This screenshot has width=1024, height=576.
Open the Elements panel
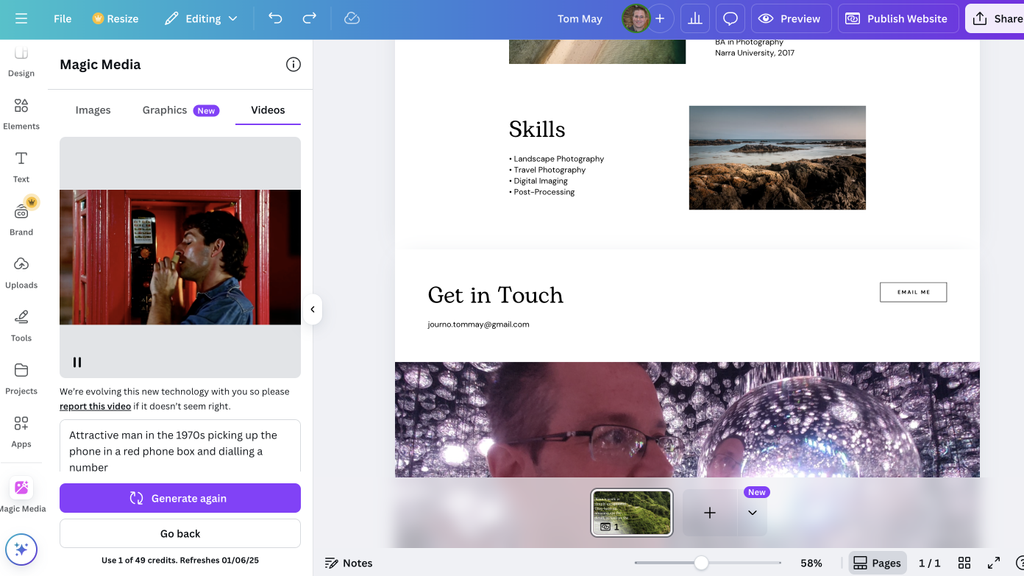(20, 112)
